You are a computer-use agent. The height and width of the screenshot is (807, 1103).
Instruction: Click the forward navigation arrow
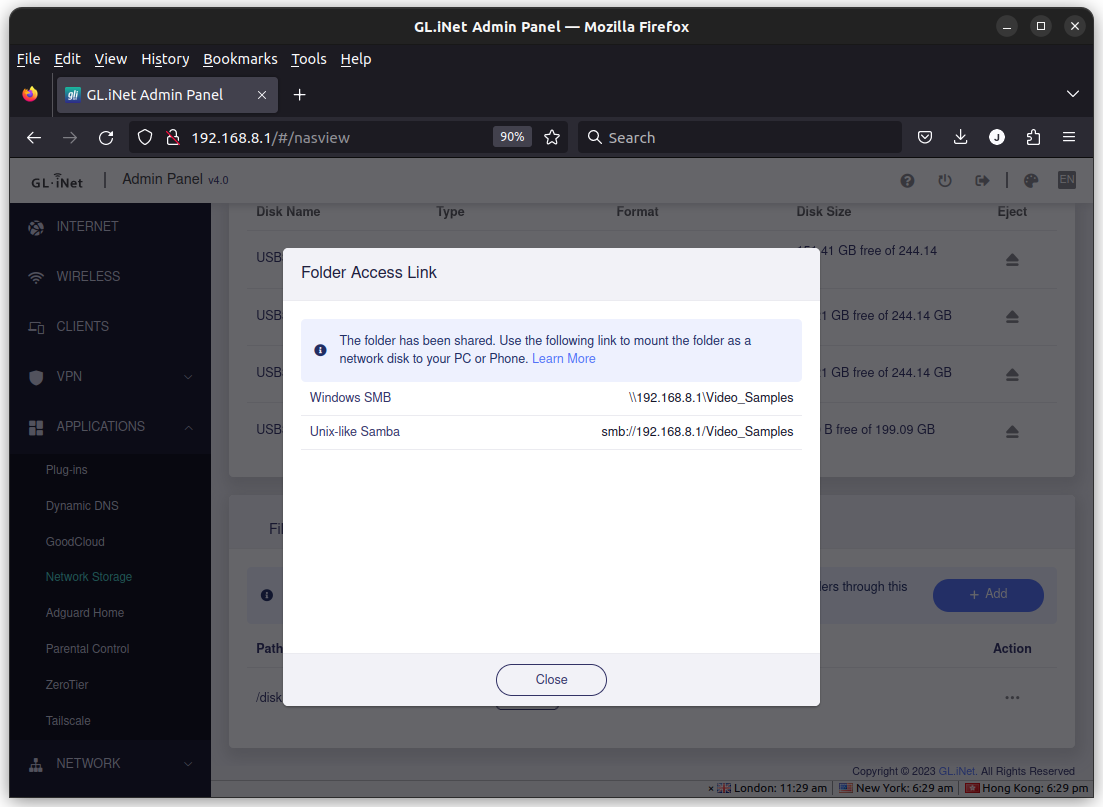pyautogui.click(x=70, y=138)
